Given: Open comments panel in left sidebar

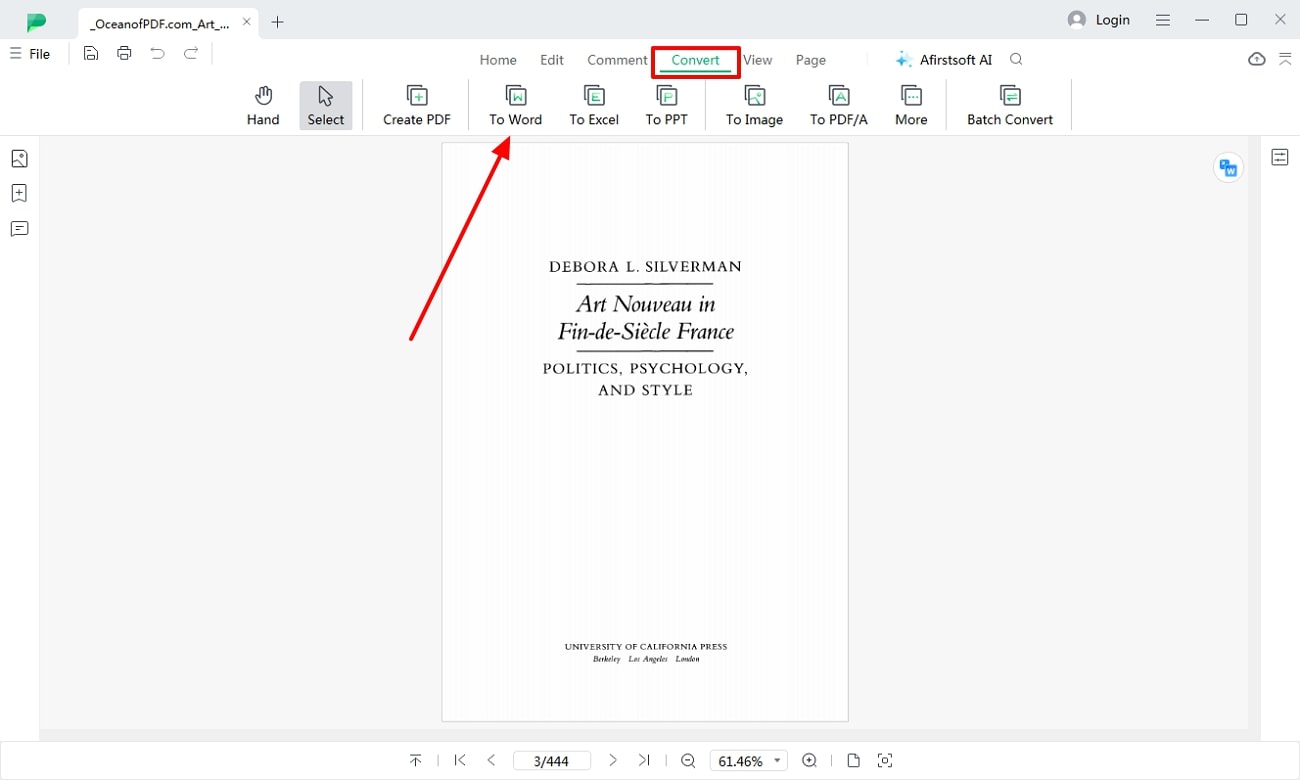Looking at the screenshot, I should pyautogui.click(x=19, y=229).
